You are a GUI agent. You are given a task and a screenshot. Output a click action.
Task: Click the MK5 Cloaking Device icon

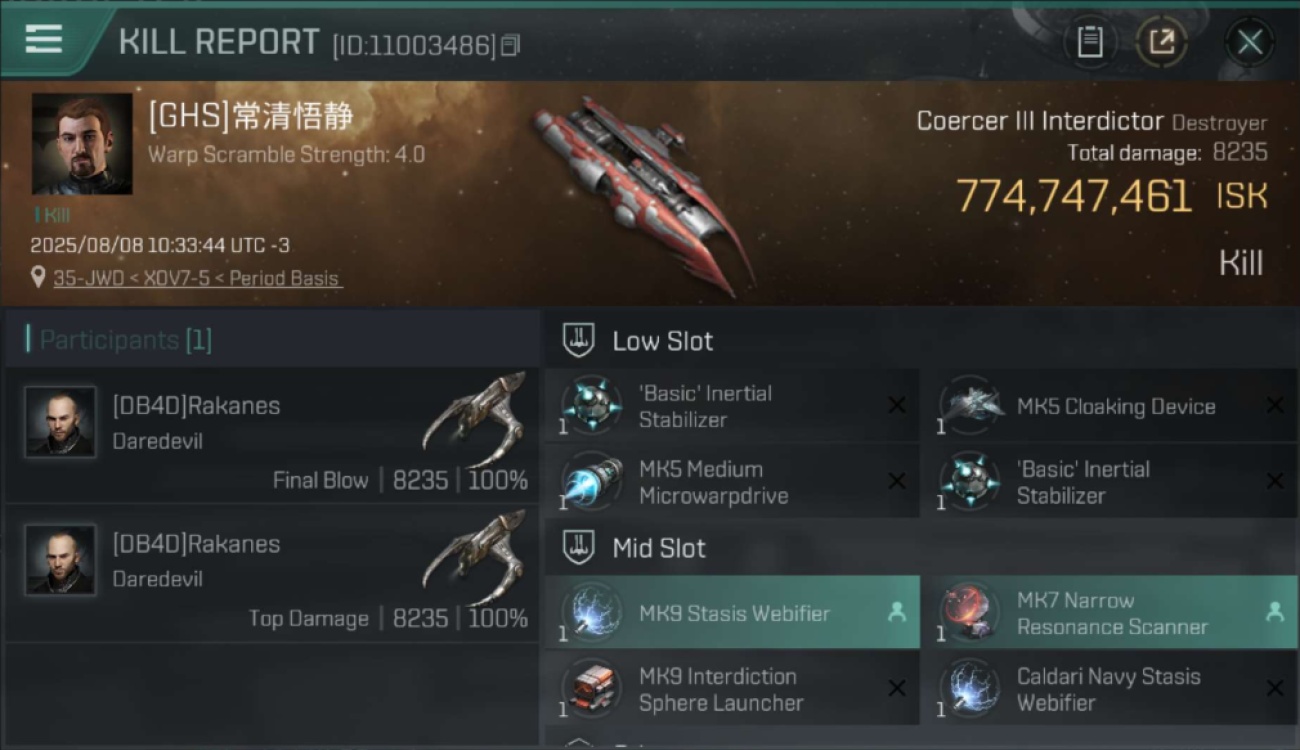coord(969,404)
